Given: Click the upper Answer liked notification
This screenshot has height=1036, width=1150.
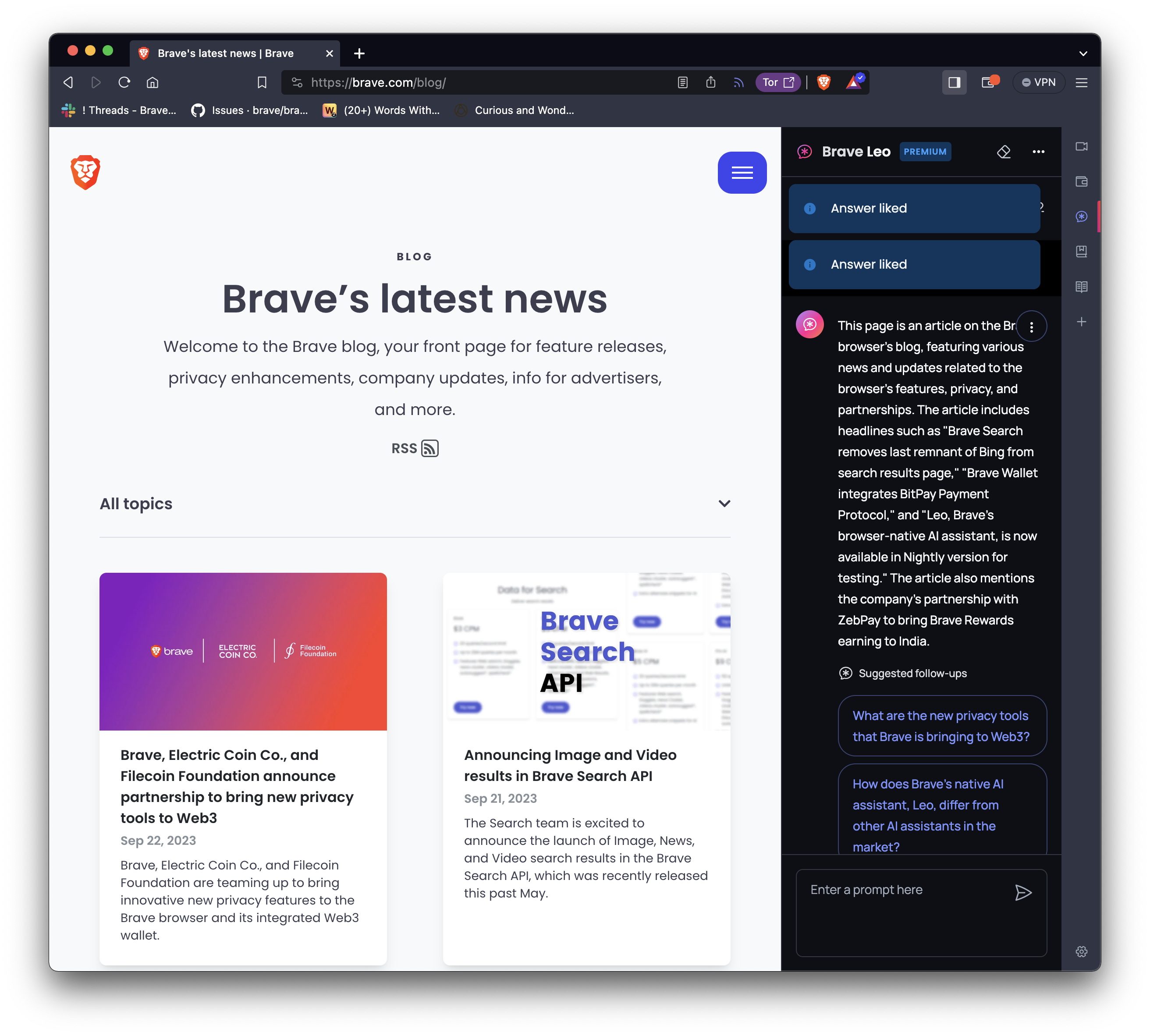Looking at the screenshot, I should click(x=914, y=208).
